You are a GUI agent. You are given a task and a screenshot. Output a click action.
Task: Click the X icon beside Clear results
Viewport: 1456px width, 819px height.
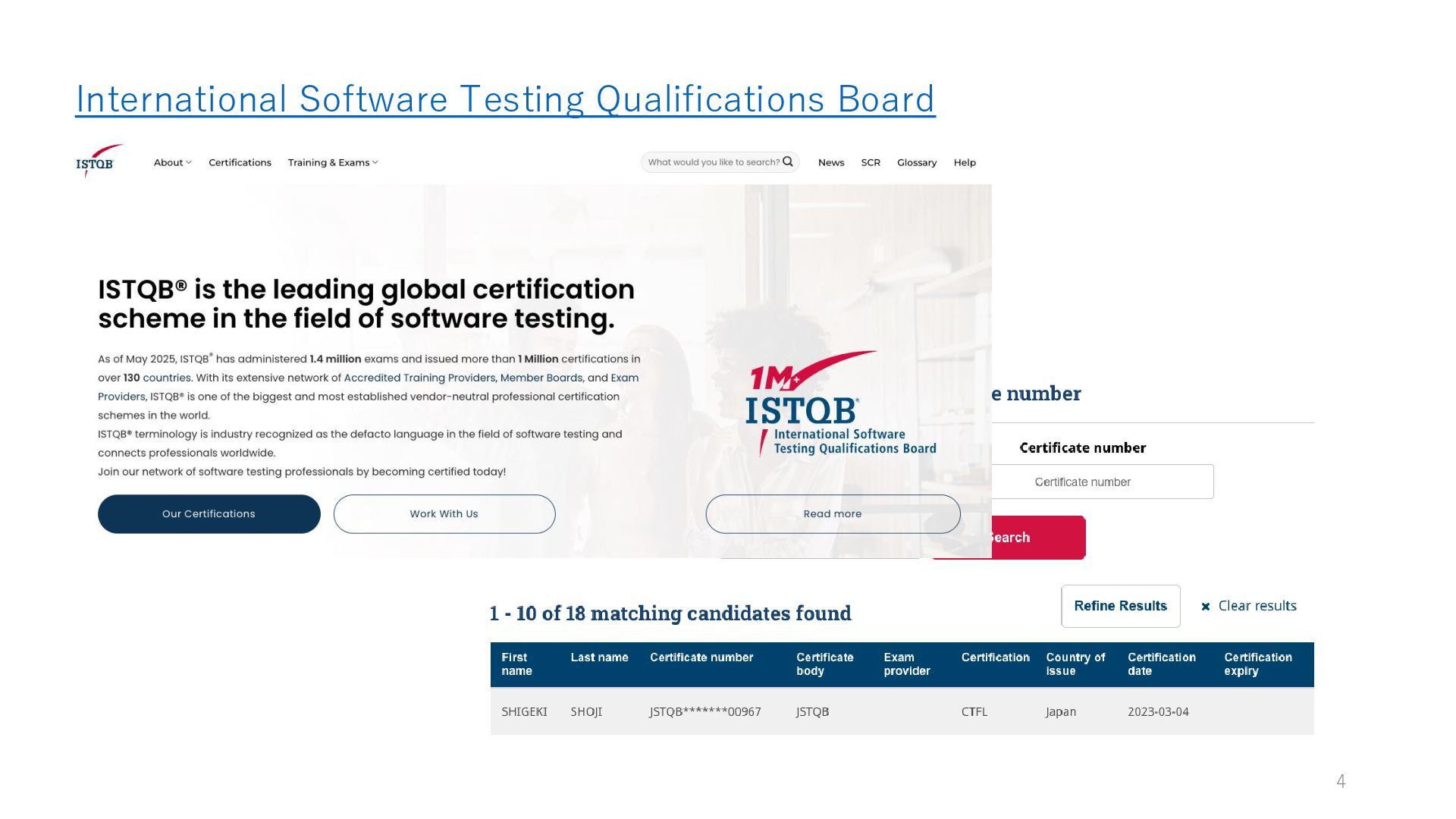pyautogui.click(x=1206, y=607)
